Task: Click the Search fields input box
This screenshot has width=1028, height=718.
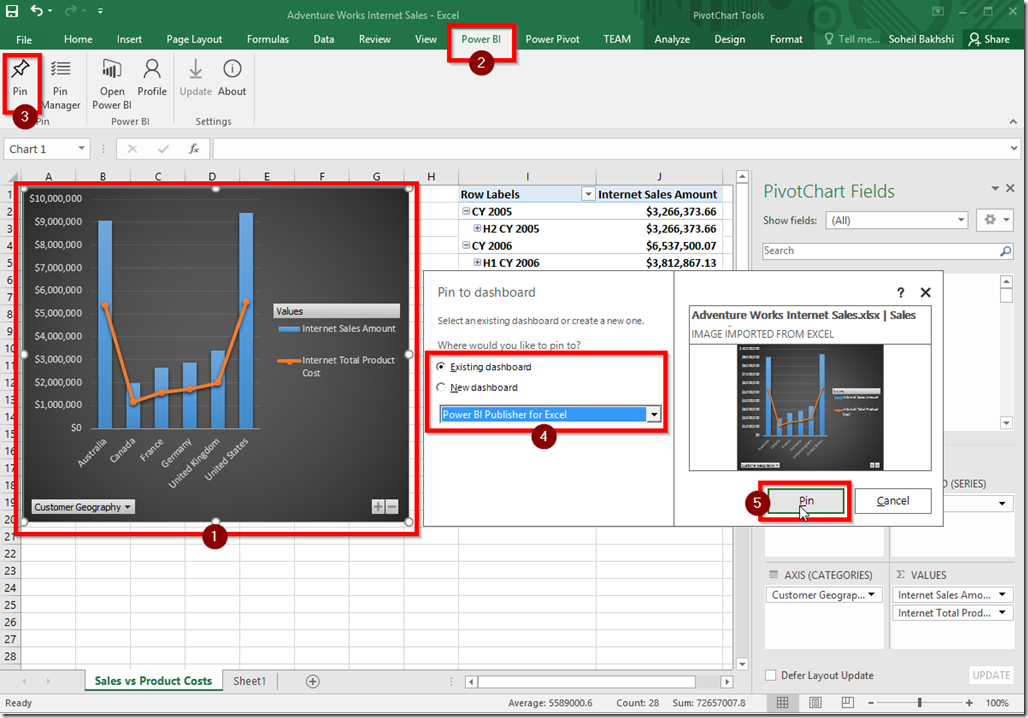Action: coord(880,250)
